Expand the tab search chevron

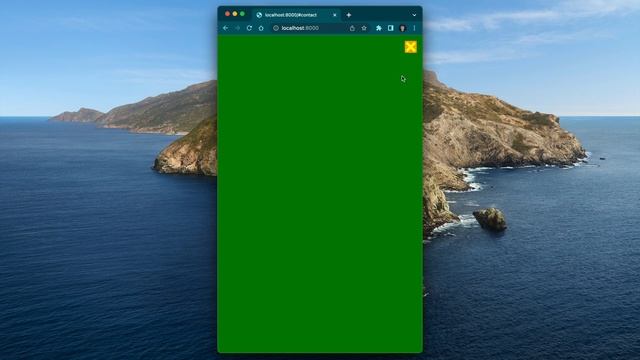tap(414, 15)
